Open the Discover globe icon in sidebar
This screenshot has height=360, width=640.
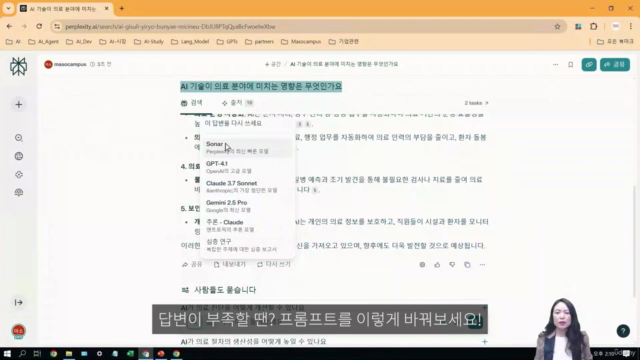(18, 156)
